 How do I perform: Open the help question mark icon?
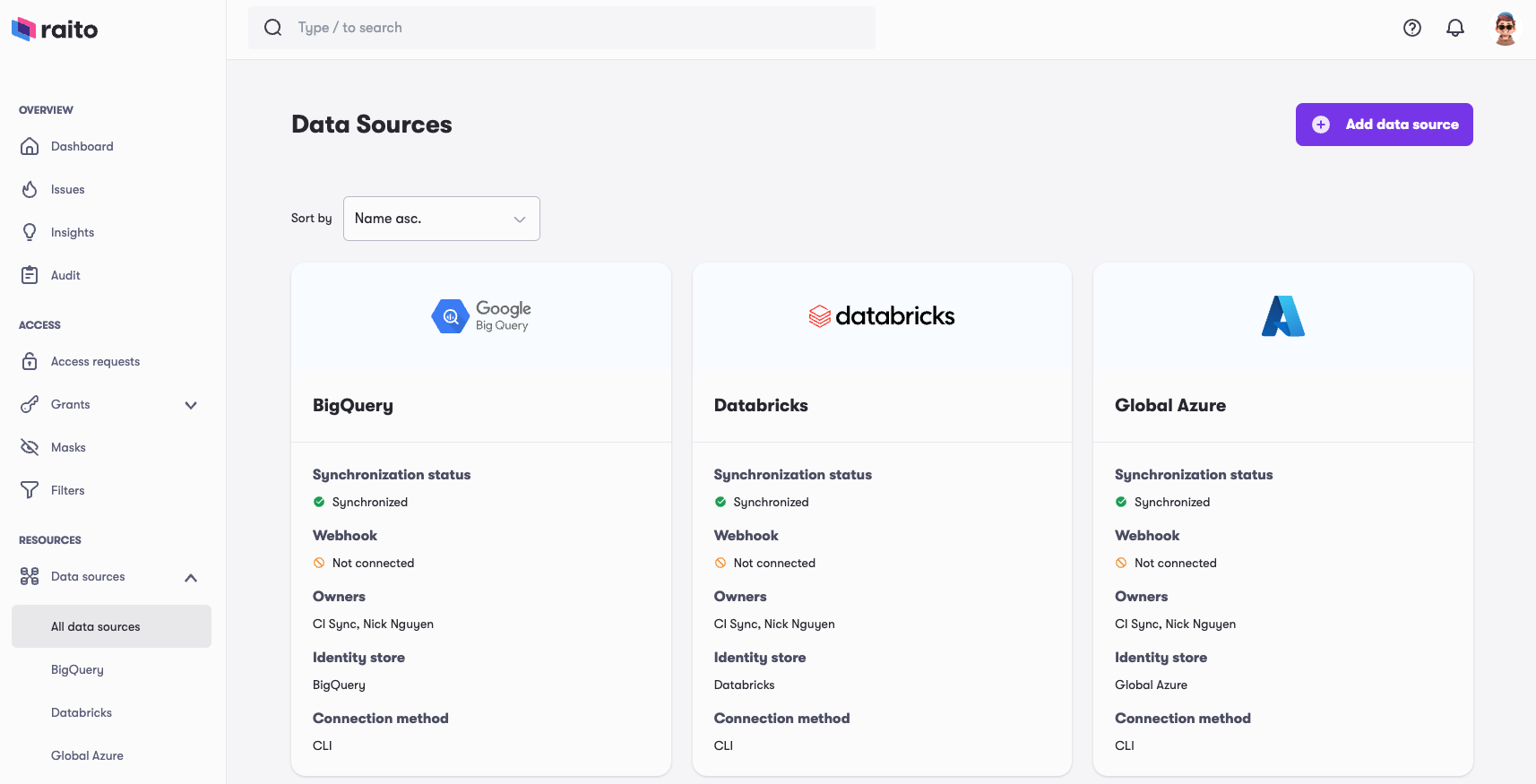(1412, 28)
